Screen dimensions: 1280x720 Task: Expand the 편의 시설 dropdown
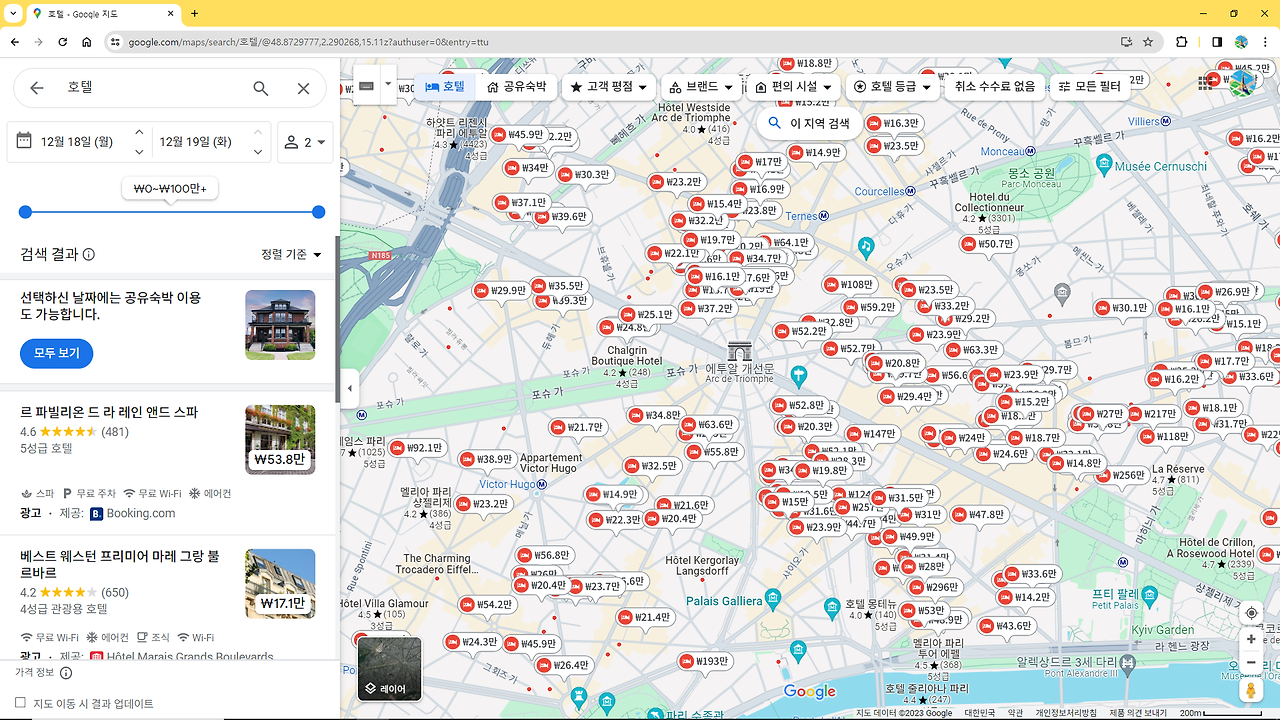pos(794,87)
